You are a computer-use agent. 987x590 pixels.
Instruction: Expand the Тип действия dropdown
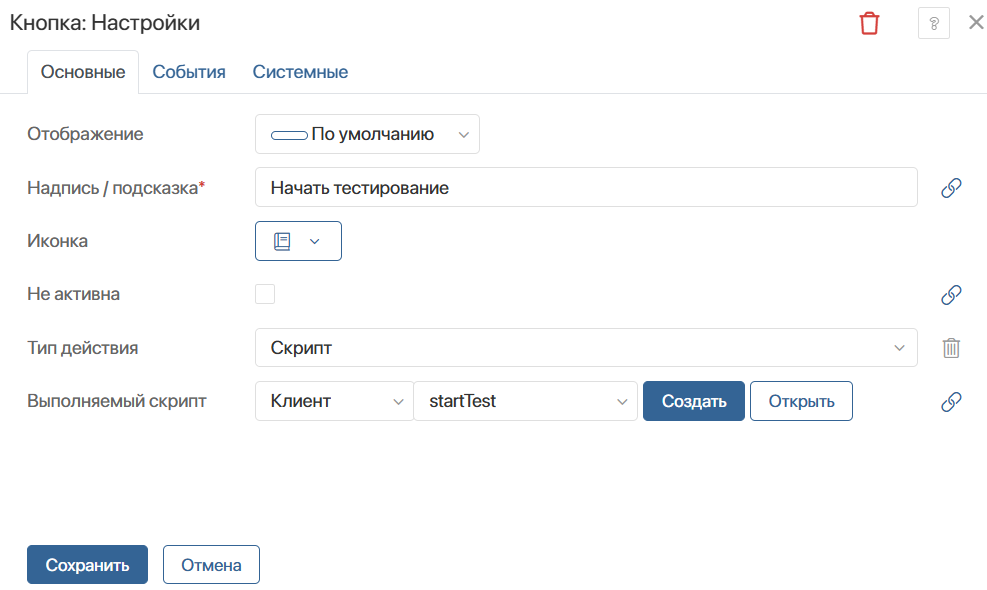[586, 348]
